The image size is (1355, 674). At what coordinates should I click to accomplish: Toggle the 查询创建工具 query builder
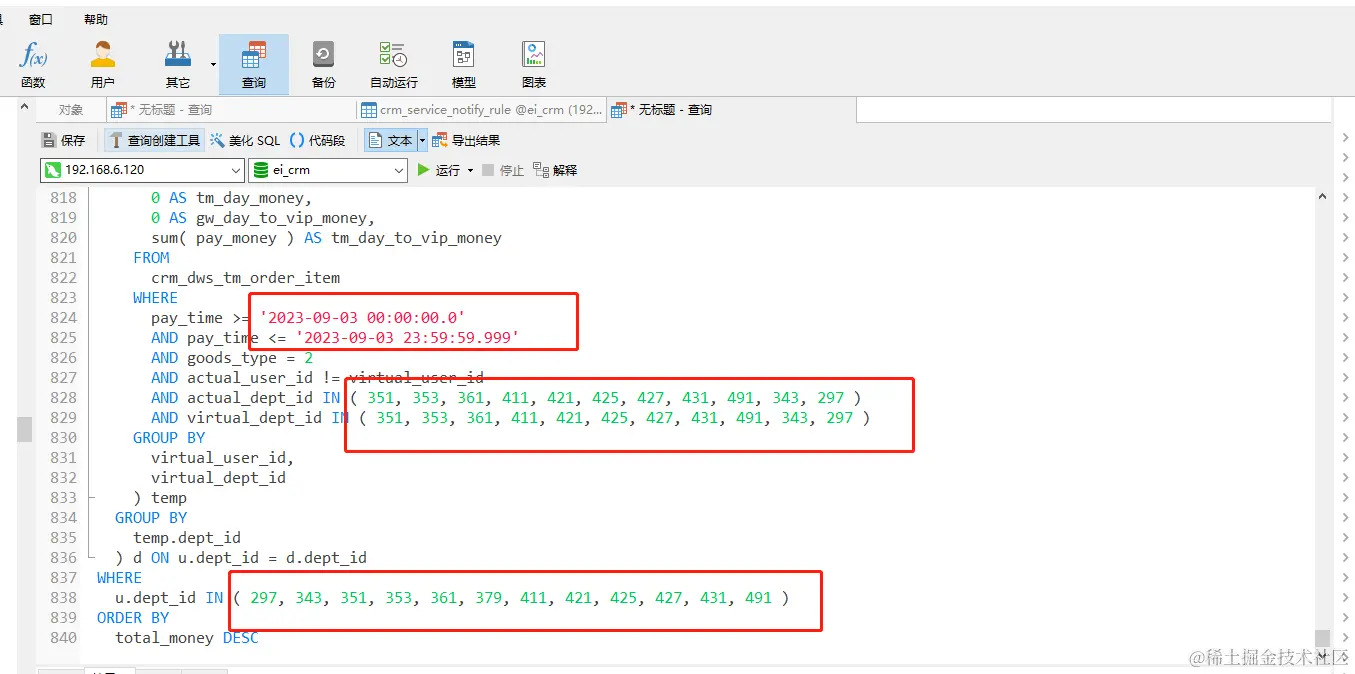tap(154, 141)
